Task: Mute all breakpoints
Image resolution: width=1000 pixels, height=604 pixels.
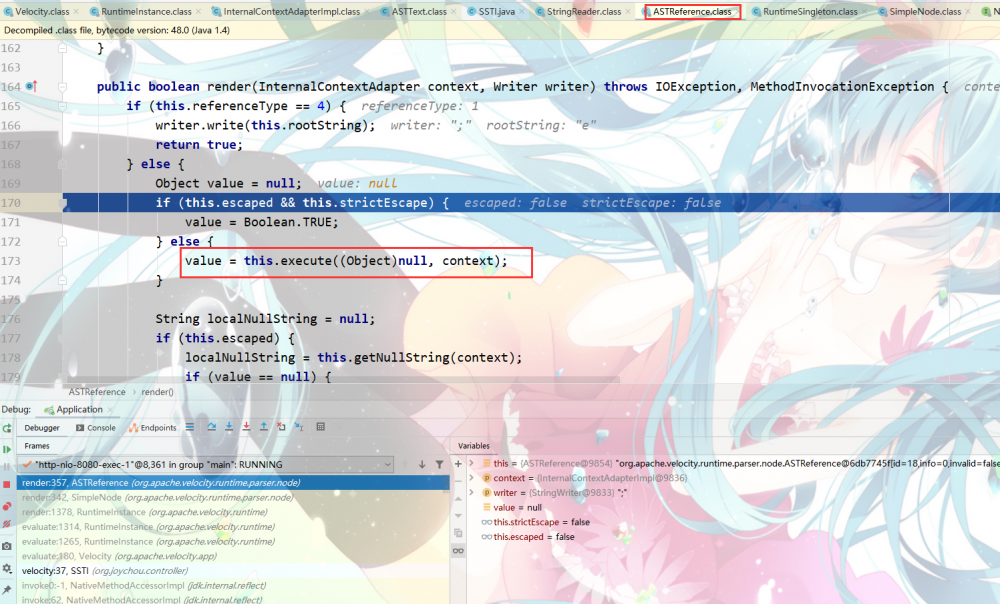Action: tap(7, 524)
